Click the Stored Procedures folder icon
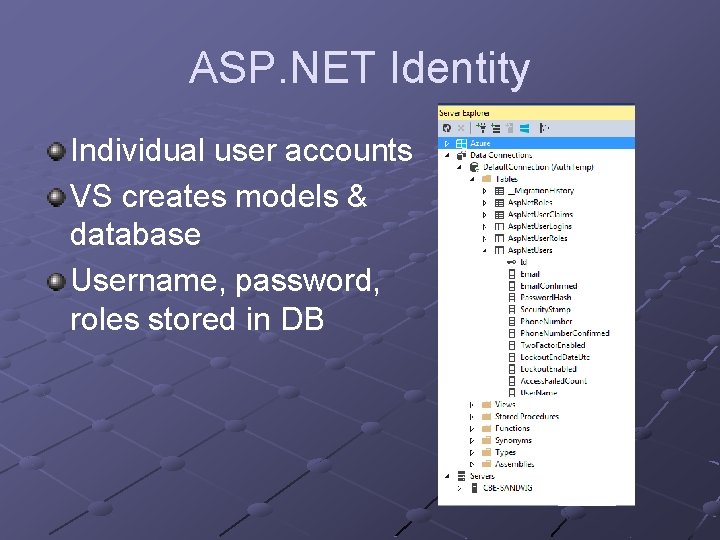 pos(487,416)
